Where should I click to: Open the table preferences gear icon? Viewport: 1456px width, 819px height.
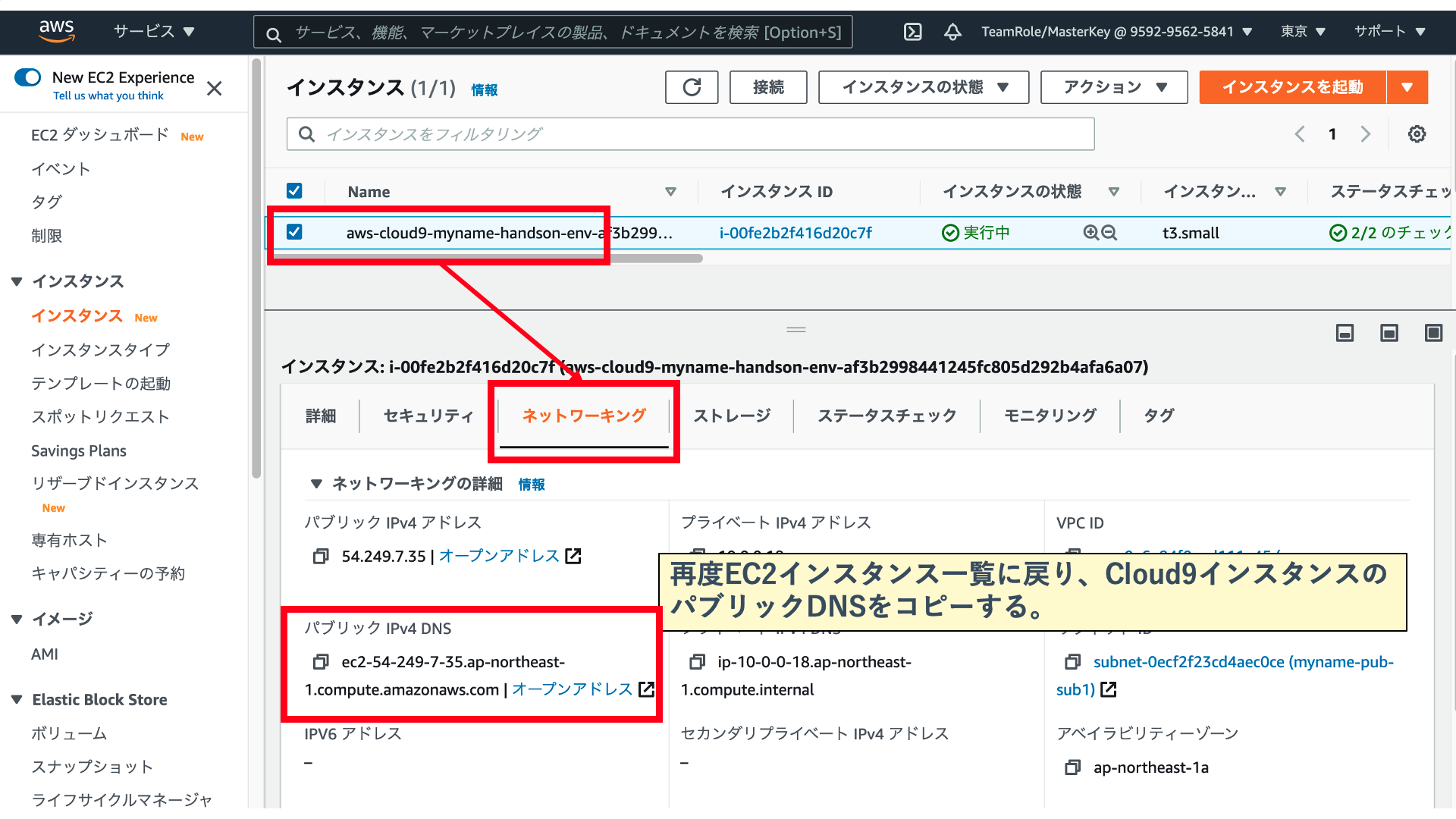click(1417, 134)
